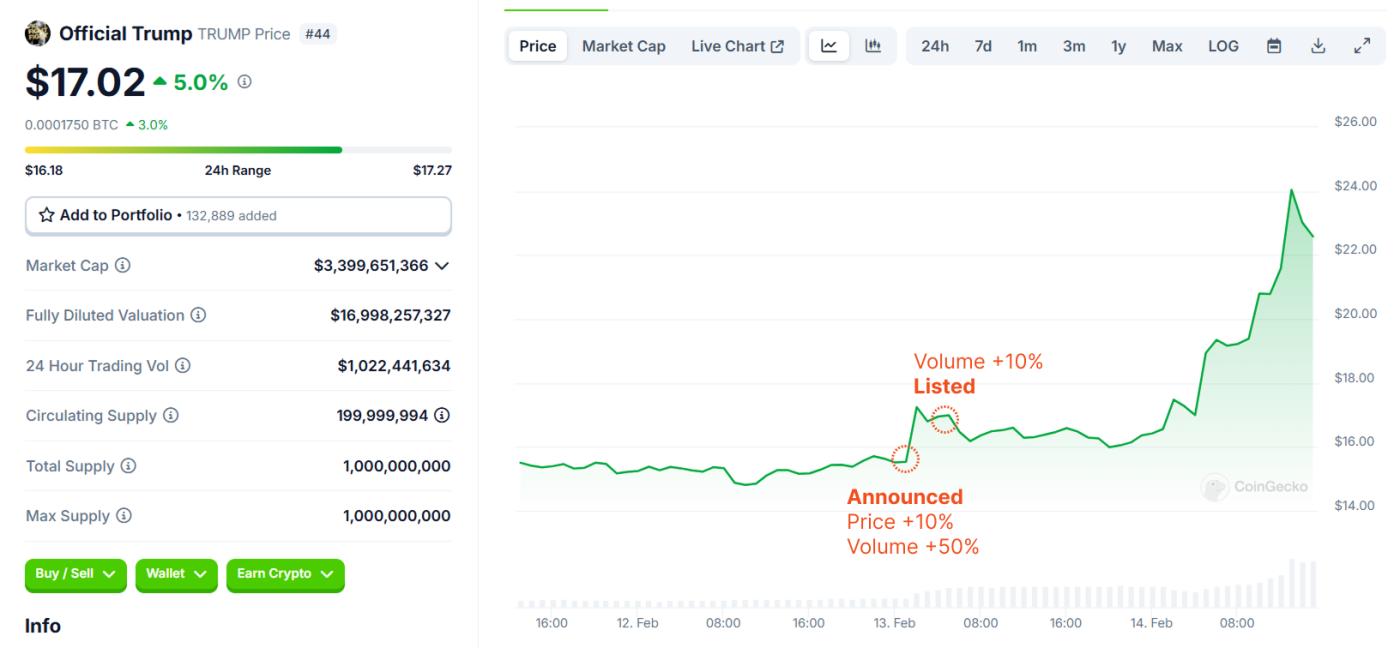The image size is (1400, 648).
Task: Click the Circulating Supply info icon
Action: [x=171, y=416]
